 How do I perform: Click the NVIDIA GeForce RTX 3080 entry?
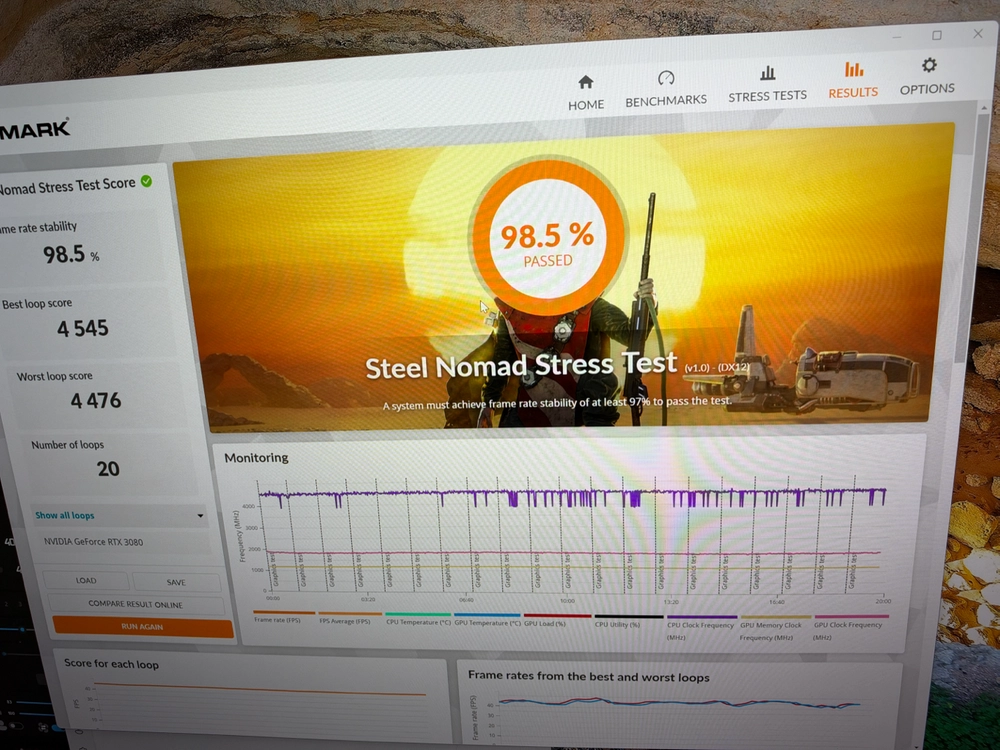point(93,541)
